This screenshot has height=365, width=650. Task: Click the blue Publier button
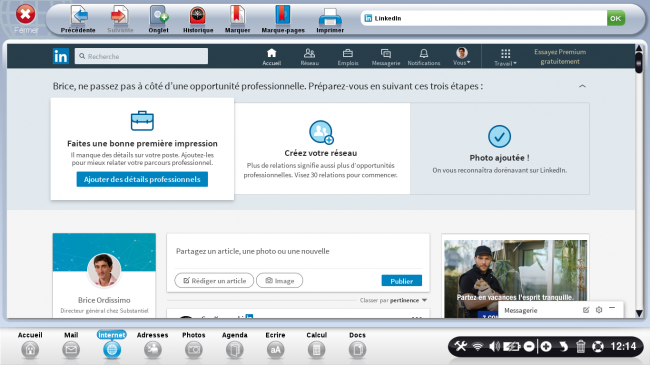pyautogui.click(x=402, y=281)
